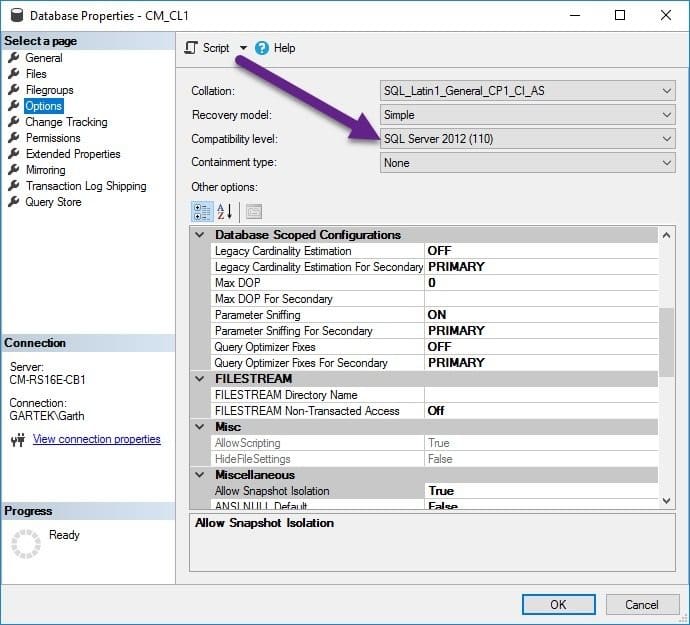Image resolution: width=690 pixels, height=625 pixels.
Task: Open the Containment type dropdown
Action: [x=527, y=162]
